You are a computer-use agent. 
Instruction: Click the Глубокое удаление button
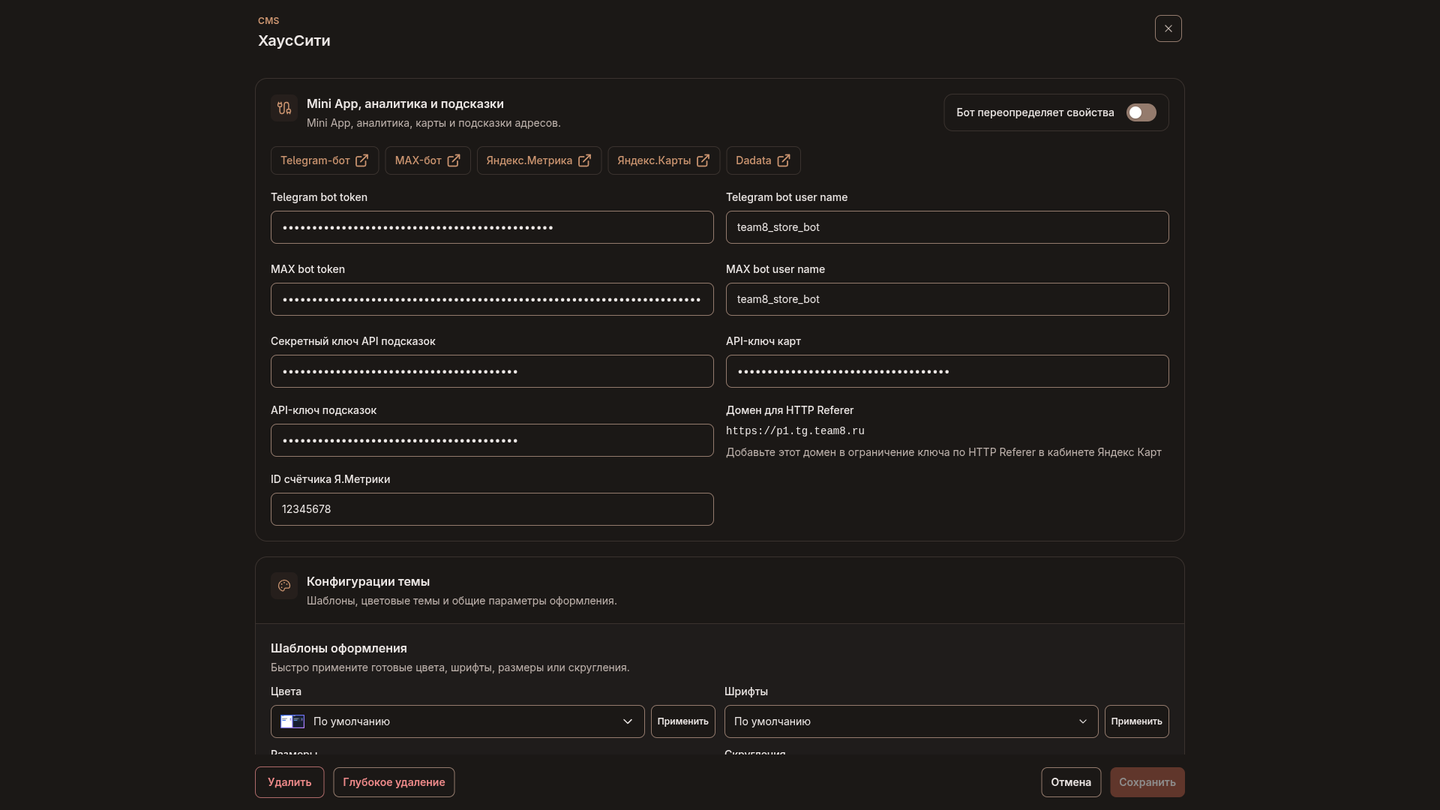(394, 782)
